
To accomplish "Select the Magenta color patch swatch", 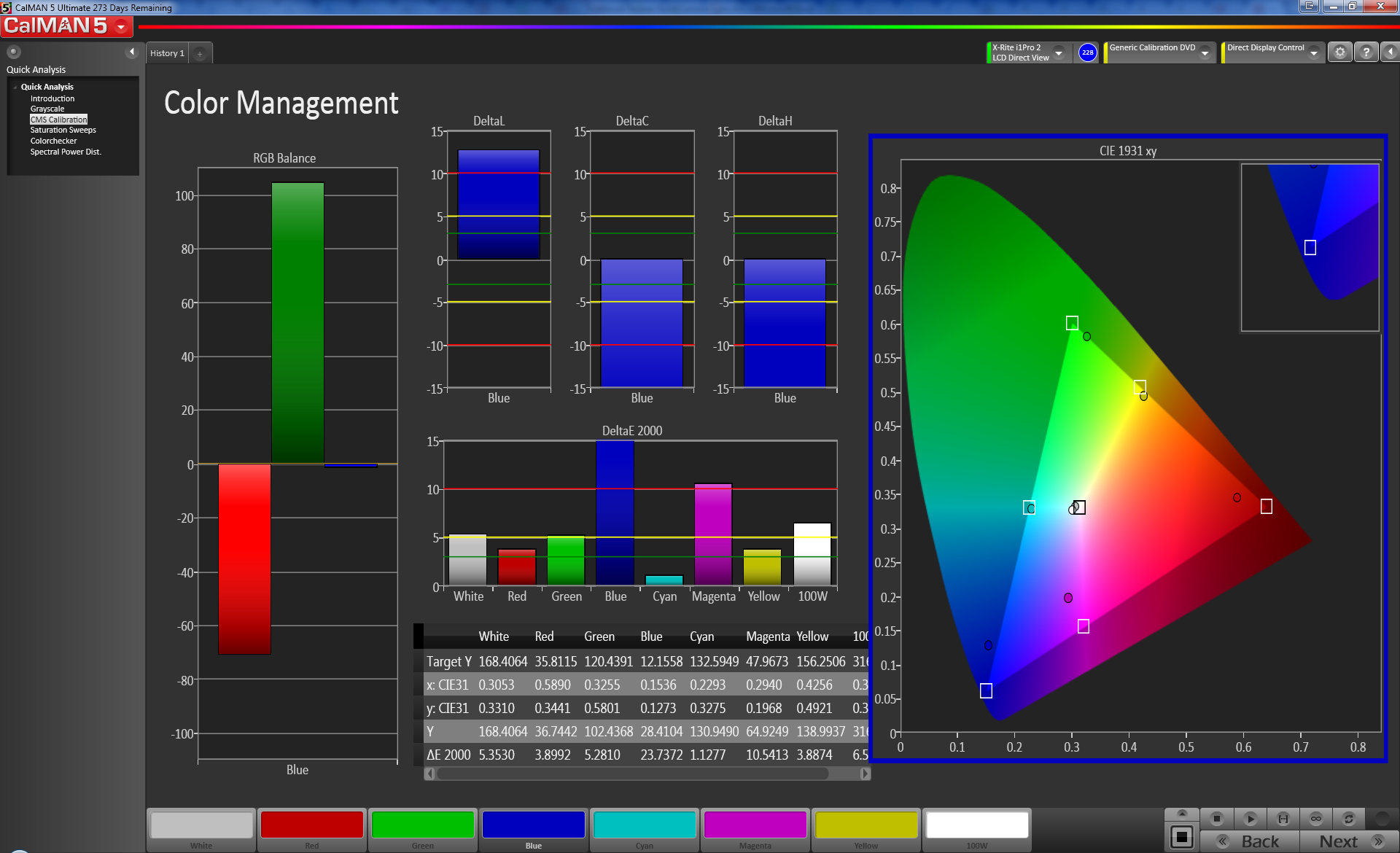I will [x=755, y=825].
